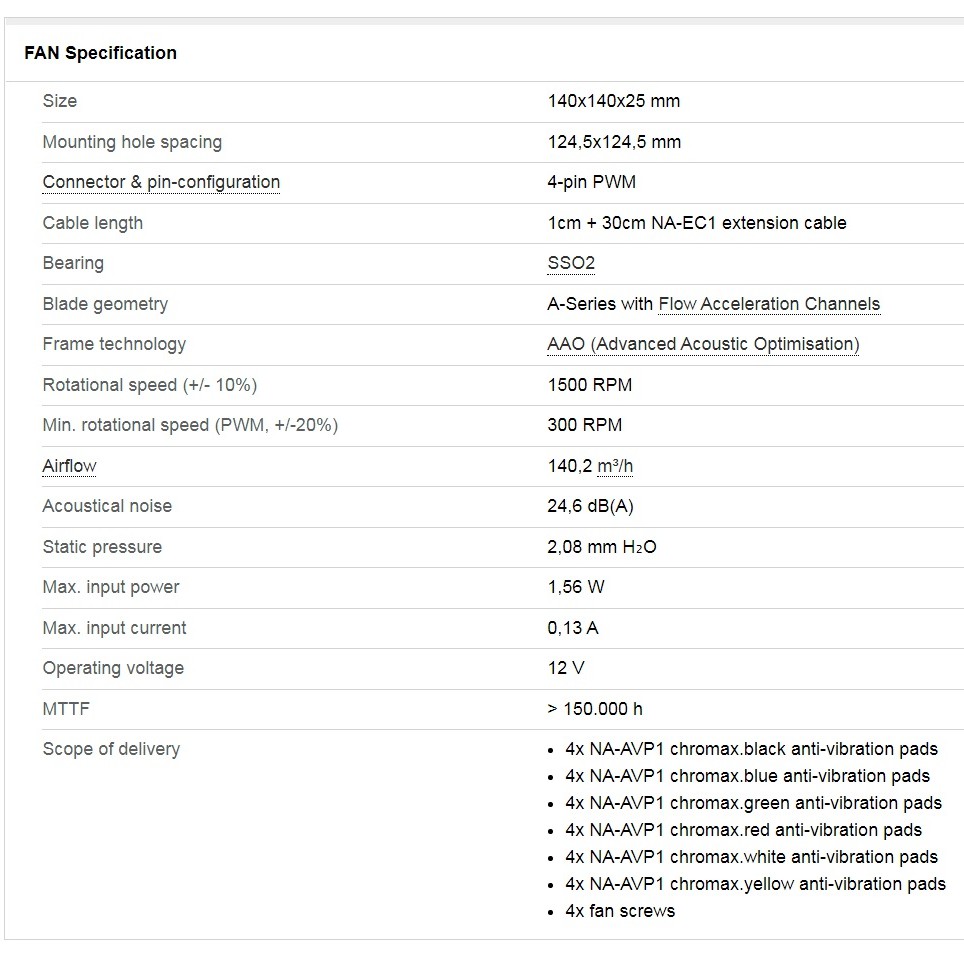Click the '124,5x124,5 mm' spacing value
964x964 pixels.
point(614,142)
